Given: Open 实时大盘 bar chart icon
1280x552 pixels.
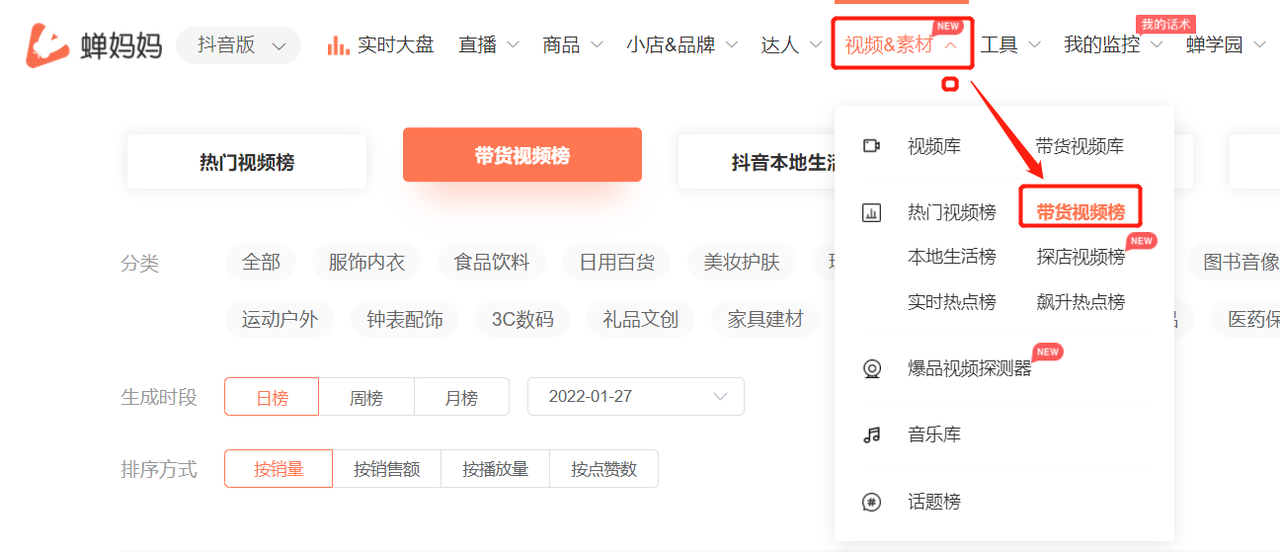Looking at the screenshot, I should pyautogui.click(x=338, y=45).
